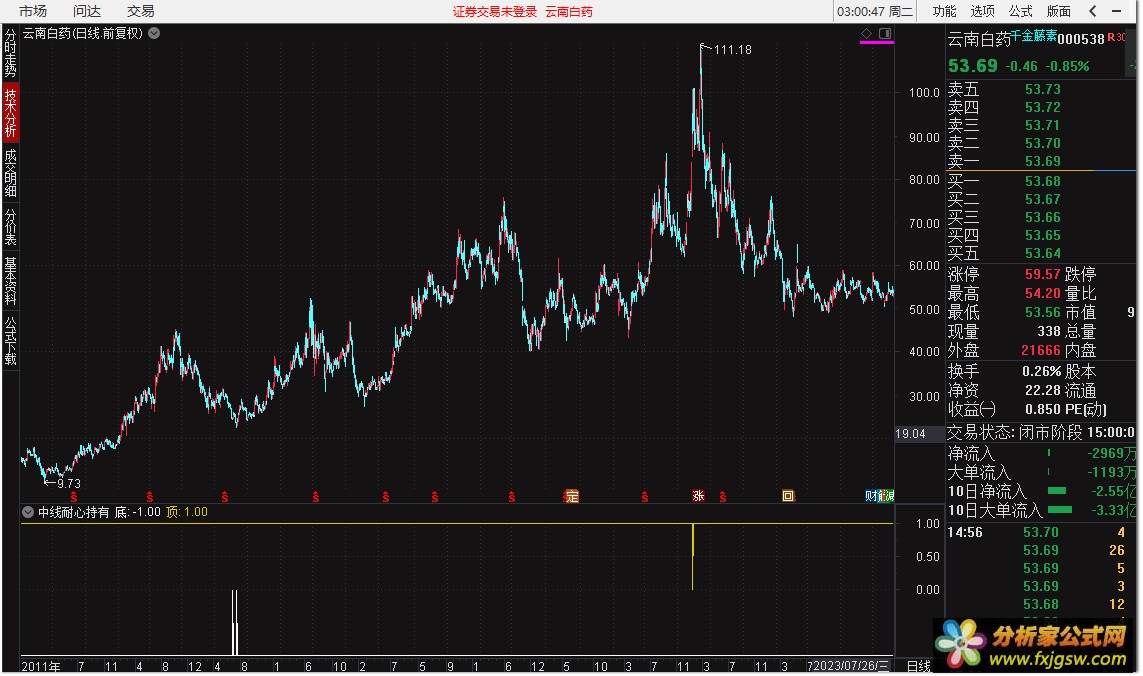The image size is (1143, 676).
Task: Click the 云南白药(日线.前复权) chart title
Action: tap(82, 33)
